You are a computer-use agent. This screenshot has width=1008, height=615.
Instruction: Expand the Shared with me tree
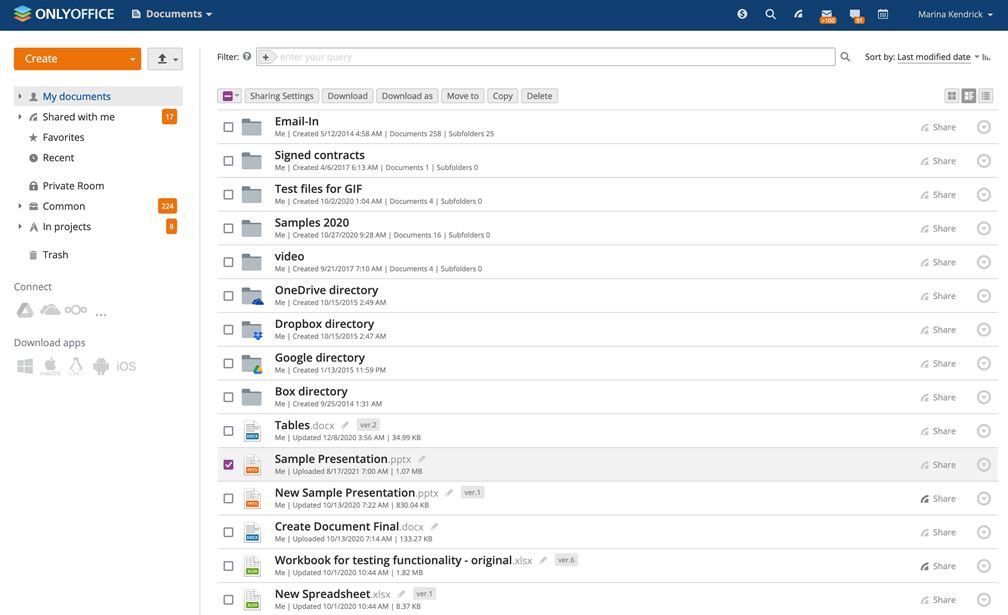coord(20,117)
